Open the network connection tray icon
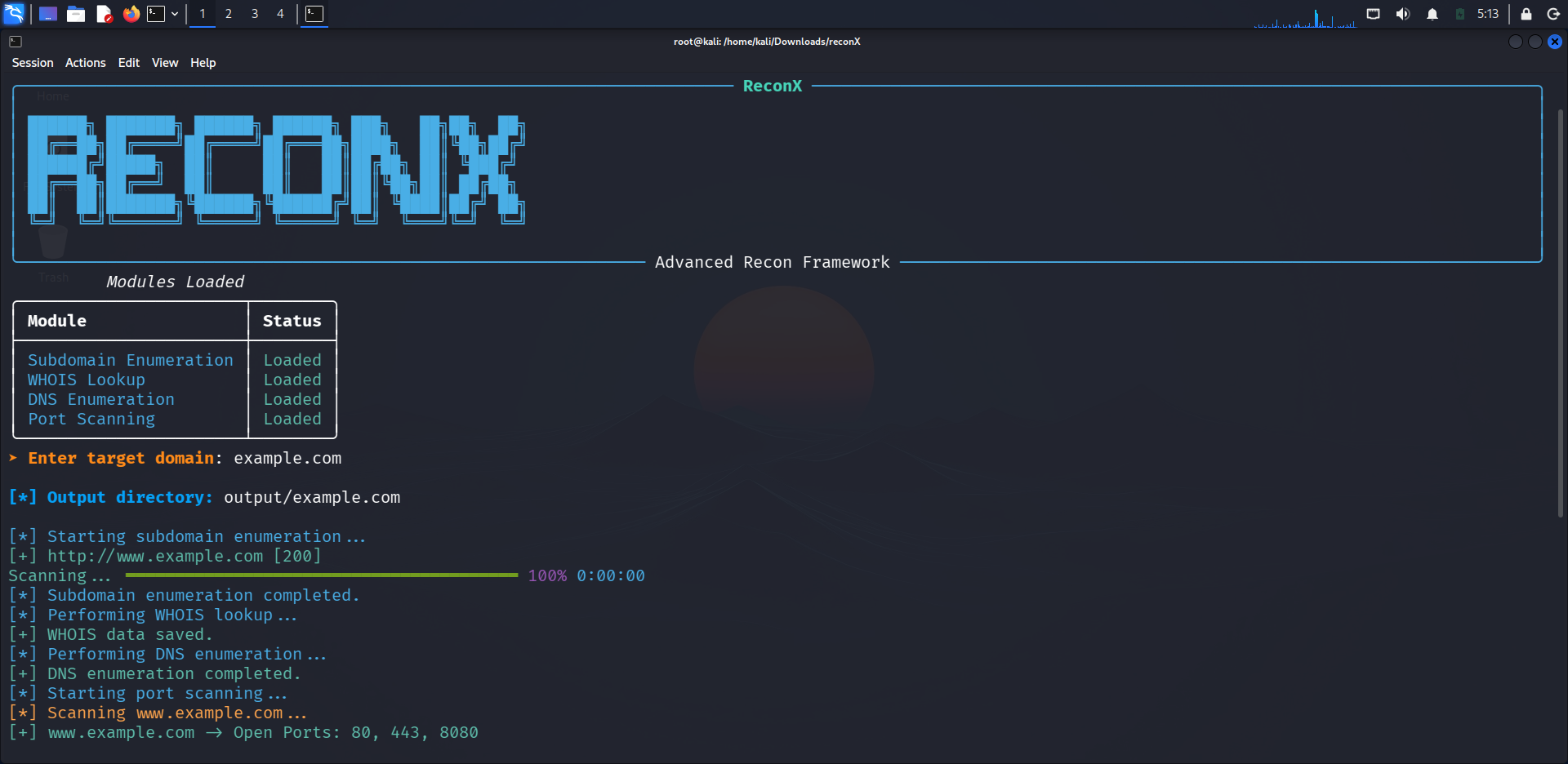 1374,14
